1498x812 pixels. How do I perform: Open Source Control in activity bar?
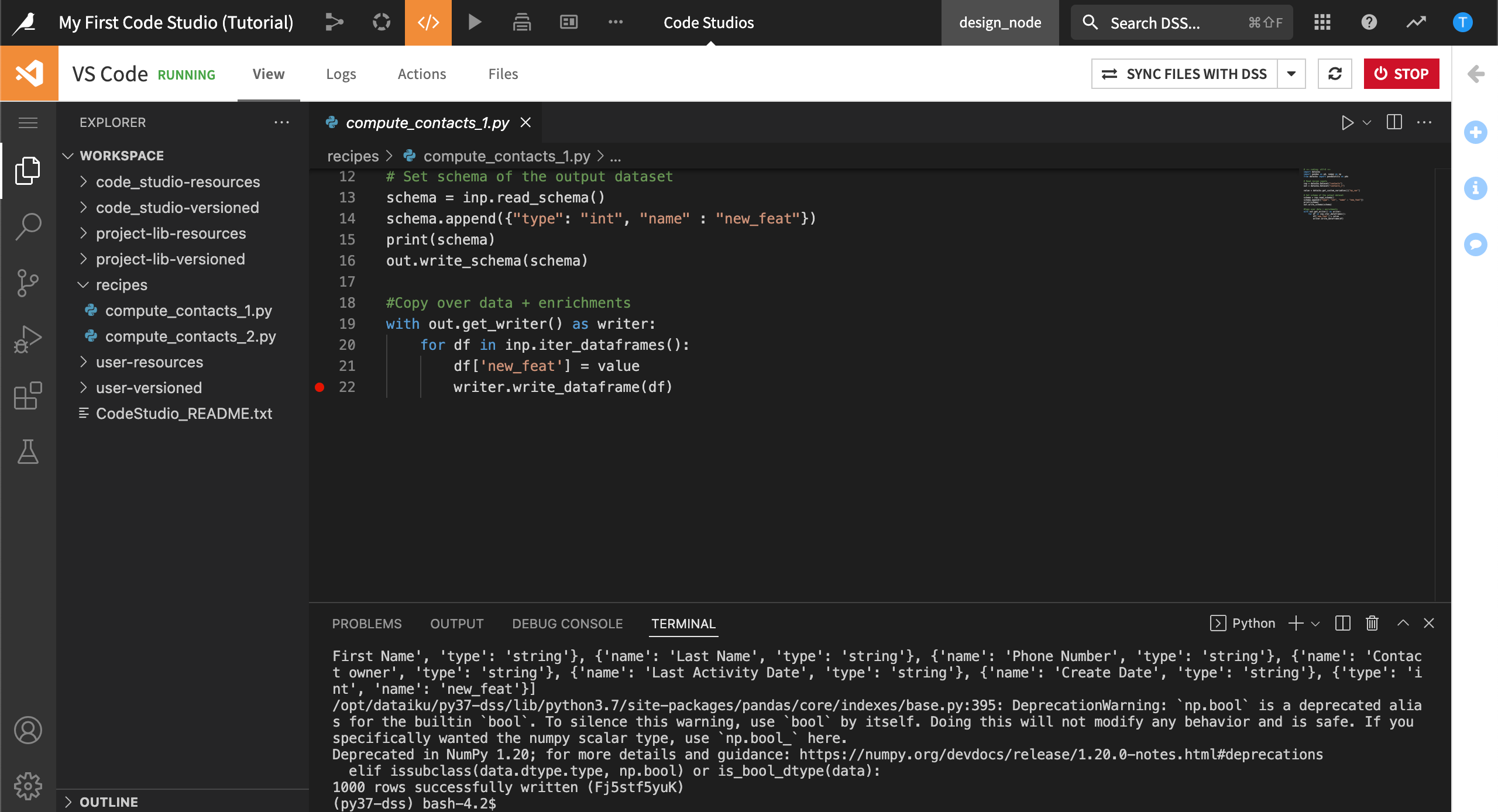tap(28, 283)
